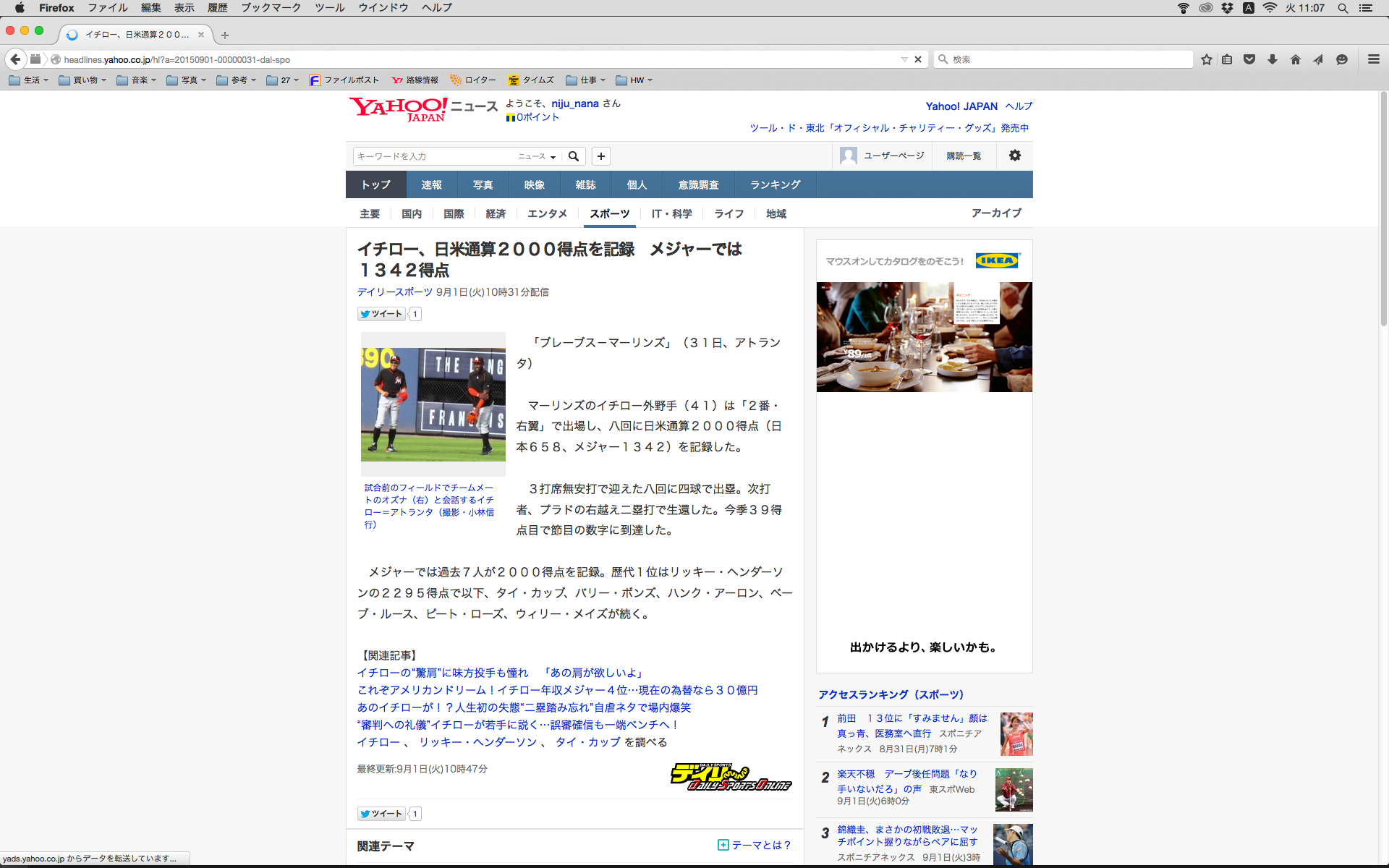This screenshot has width=1389, height=868.
Task: Open the Pocket icon in toolbar
Action: [x=1249, y=59]
